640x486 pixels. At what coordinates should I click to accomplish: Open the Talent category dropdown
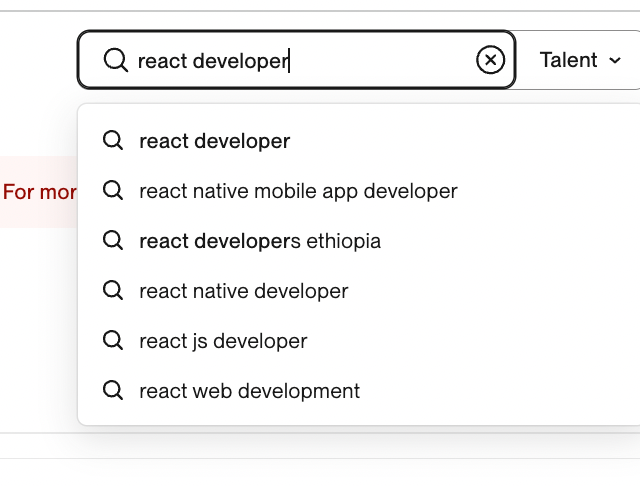point(580,60)
